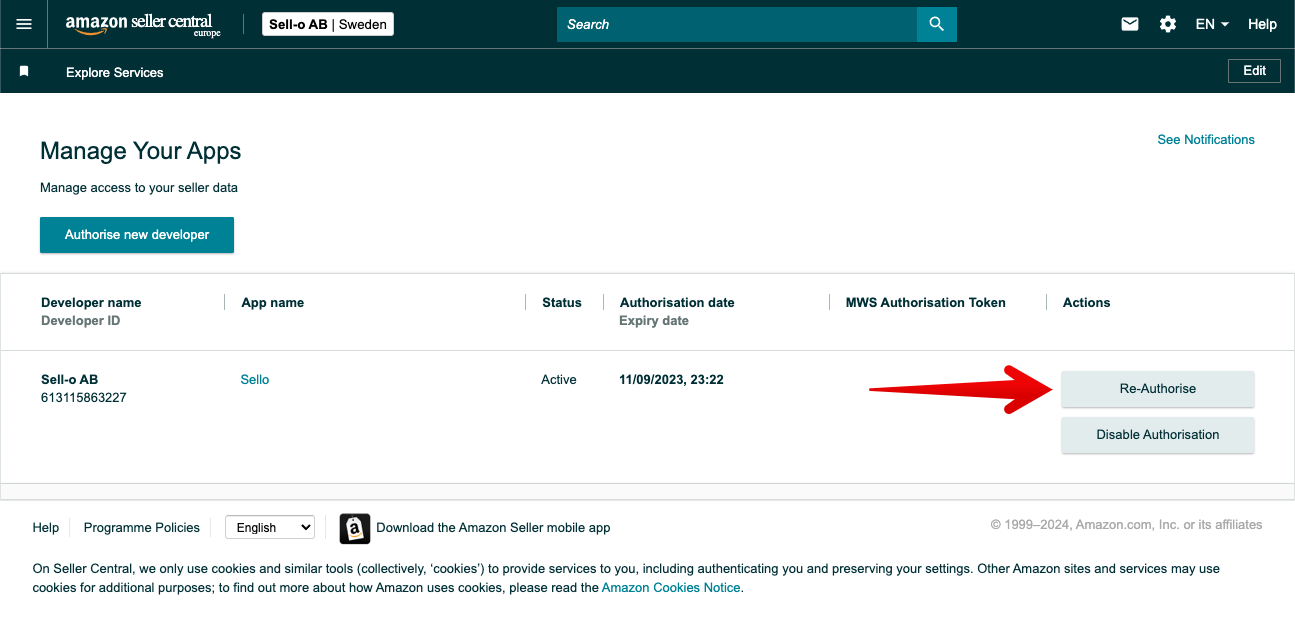Click Download the Amazon Seller mobile app text
Screen dimensions: 1295x621
pos(493,527)
